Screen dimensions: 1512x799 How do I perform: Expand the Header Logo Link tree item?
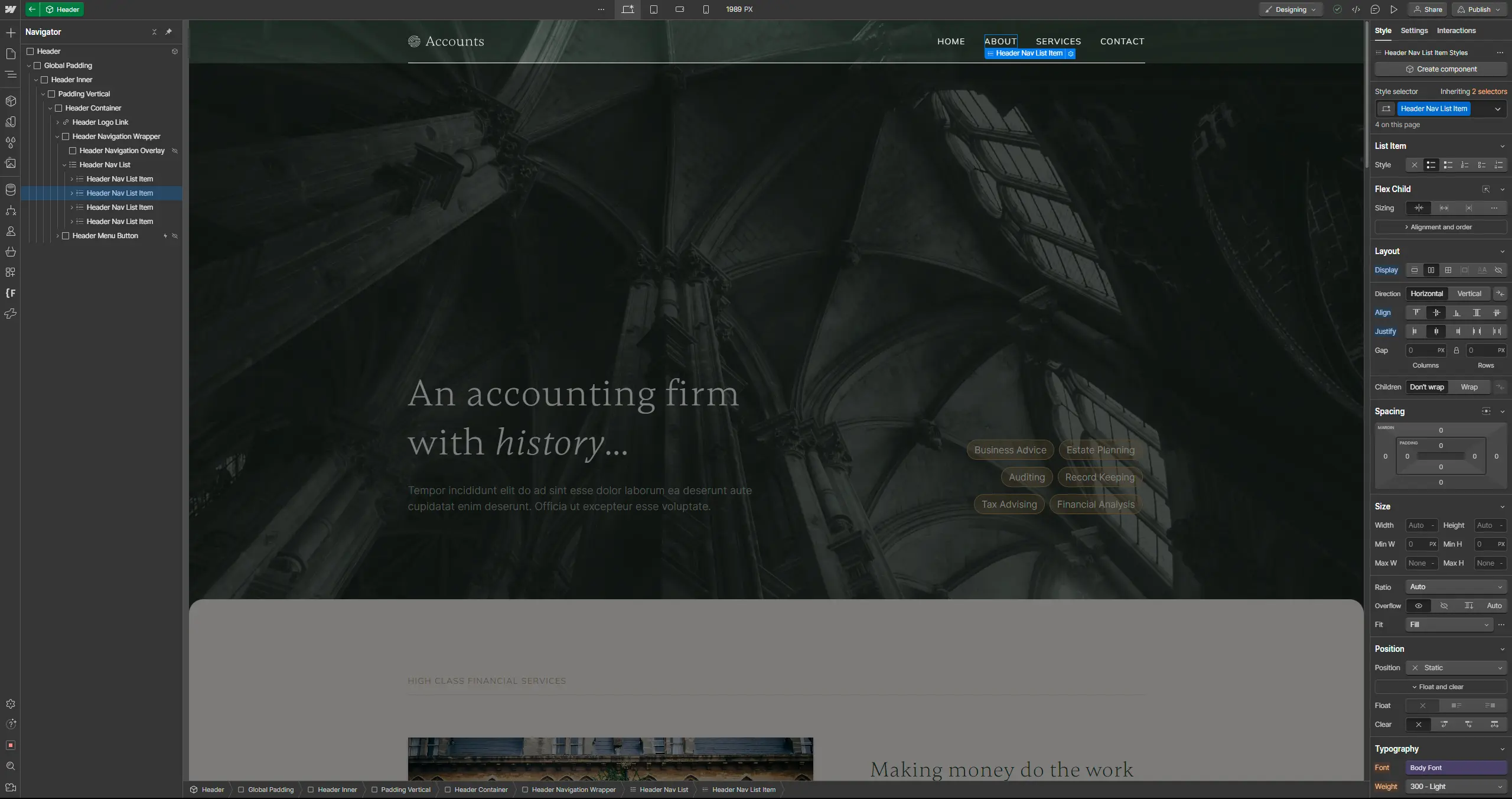(58, 122)
